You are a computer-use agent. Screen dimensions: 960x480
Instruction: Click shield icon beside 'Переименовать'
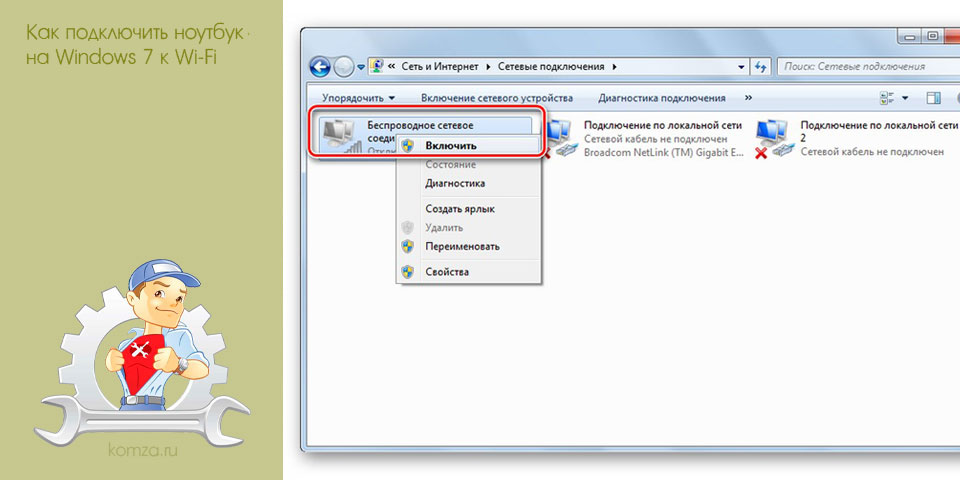(408, 246)
